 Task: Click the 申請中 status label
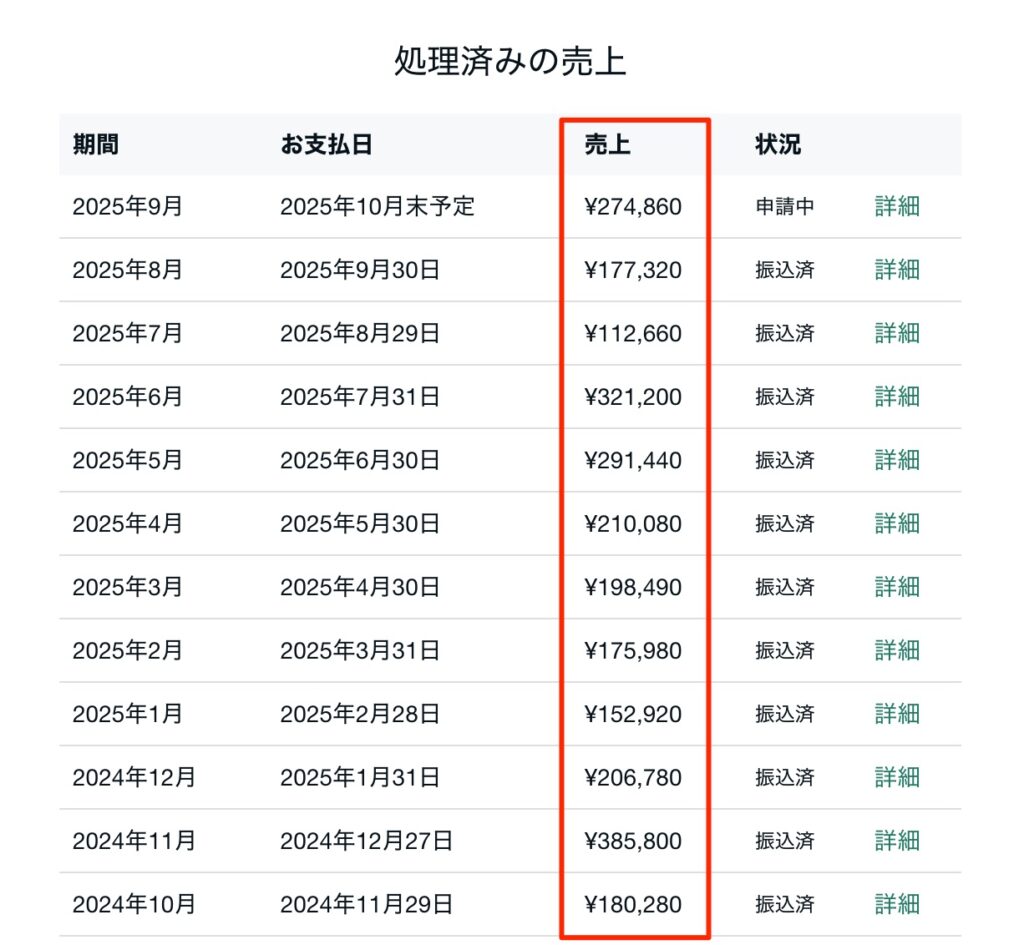coord(784,207)
